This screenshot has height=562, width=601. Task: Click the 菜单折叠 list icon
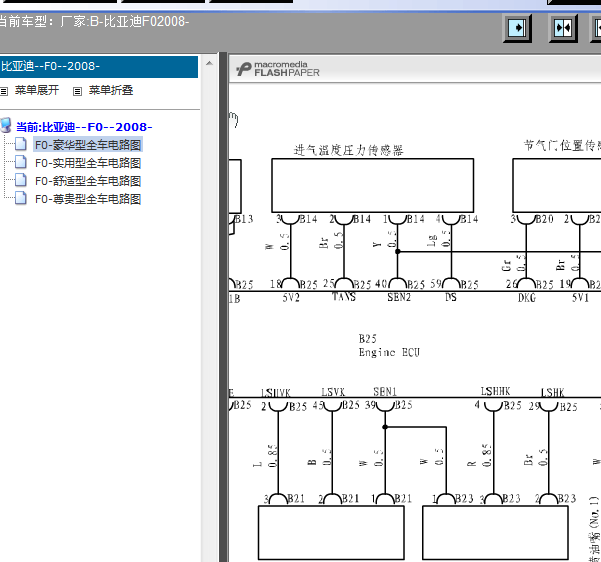tap(77, 91)
